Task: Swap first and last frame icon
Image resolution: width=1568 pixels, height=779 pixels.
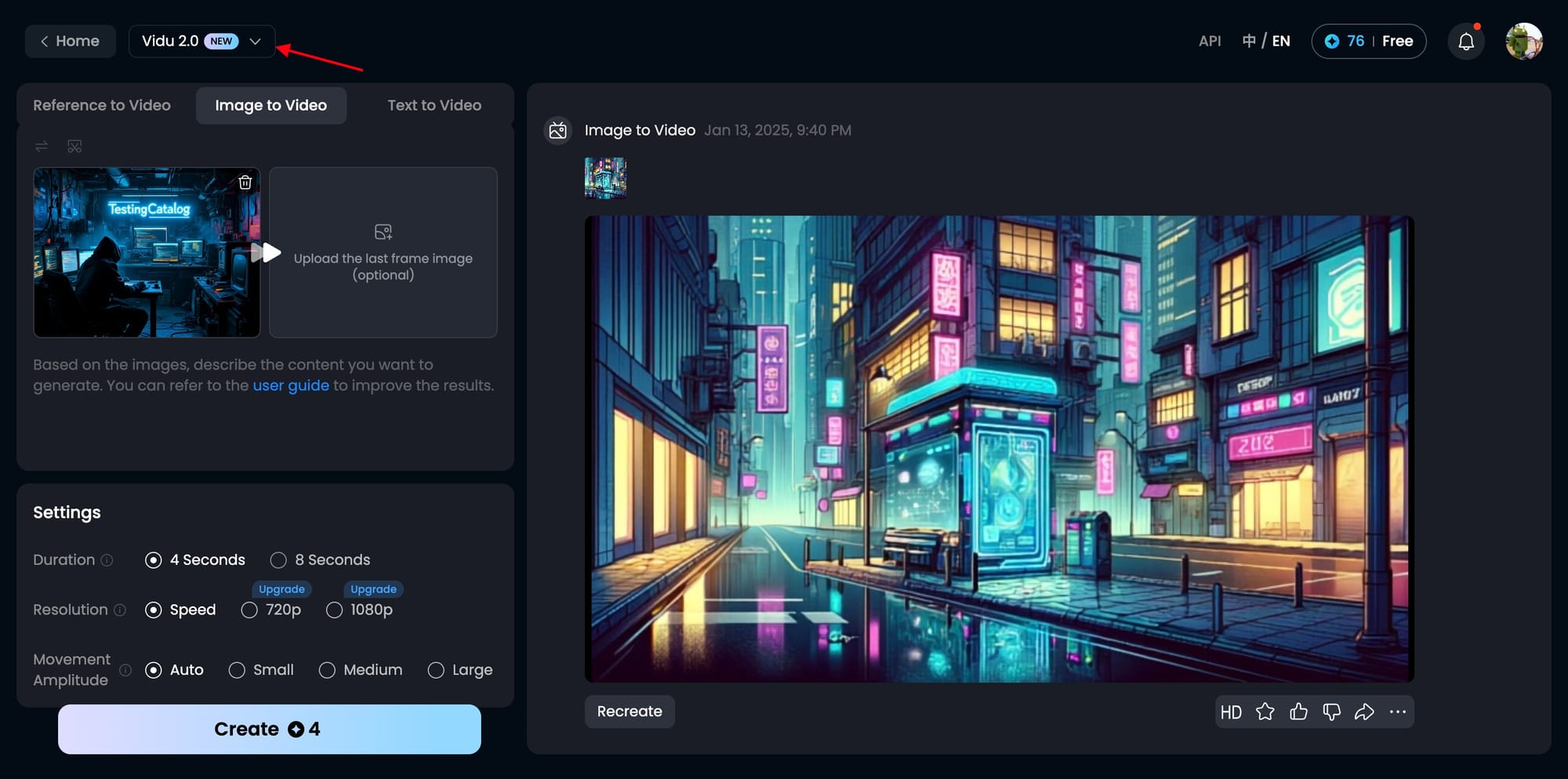Action: point(42,146)
